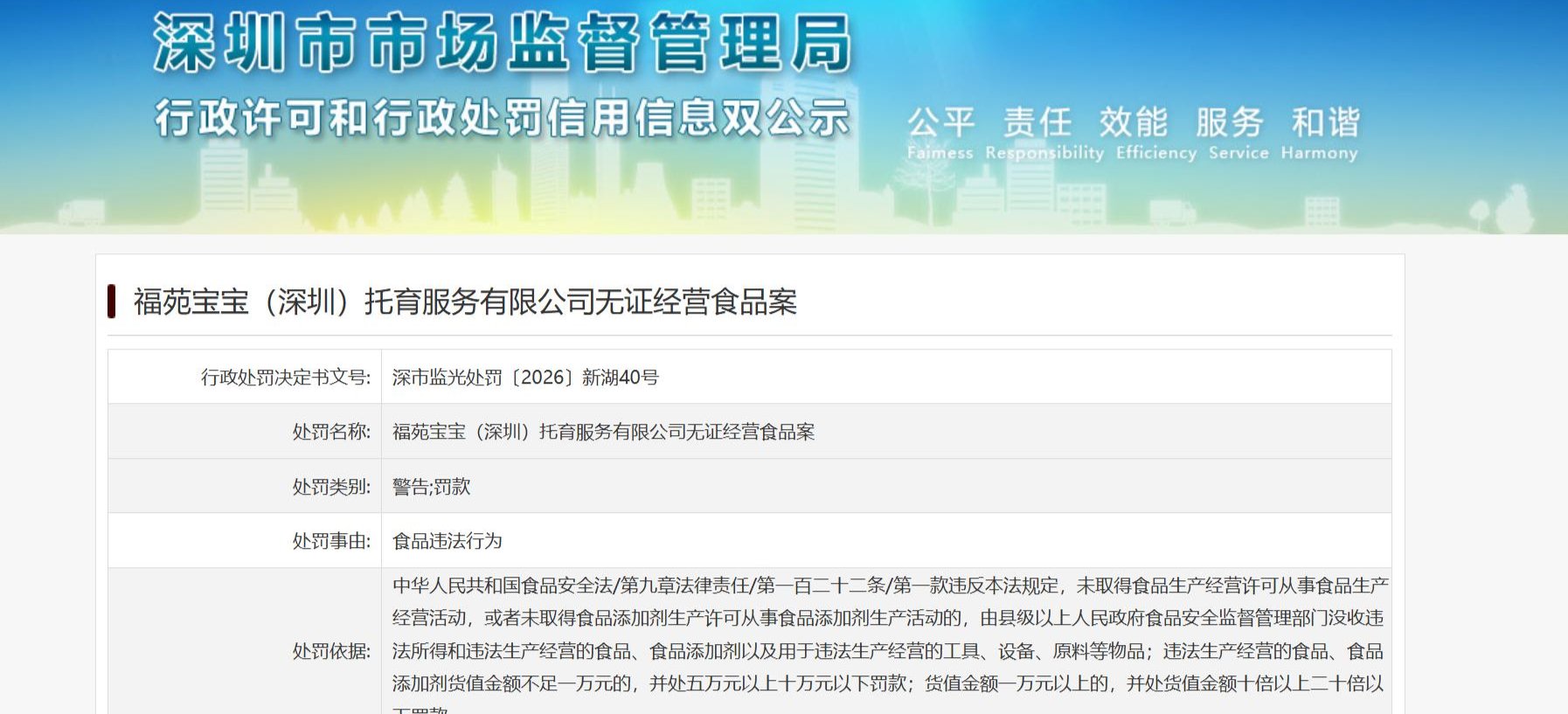Click the value 警告;罚款
Viewport: 1568px width, 714px height.
431,487
